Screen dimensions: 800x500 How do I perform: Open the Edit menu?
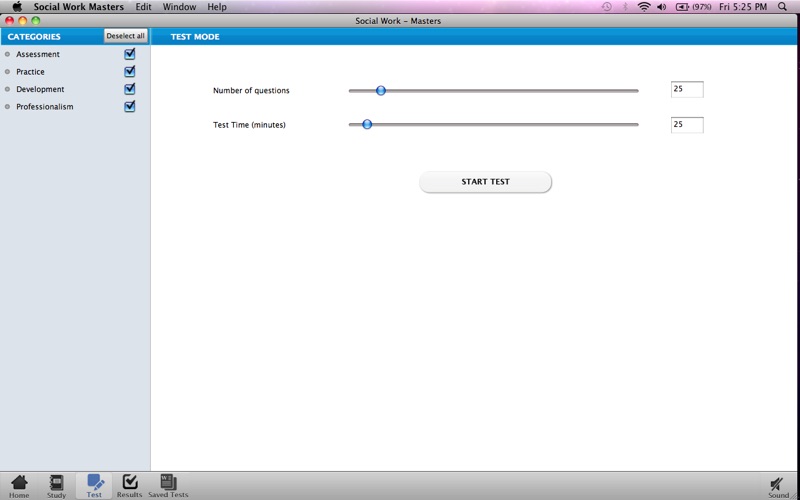pyautogui.click(x=143, y=7)
